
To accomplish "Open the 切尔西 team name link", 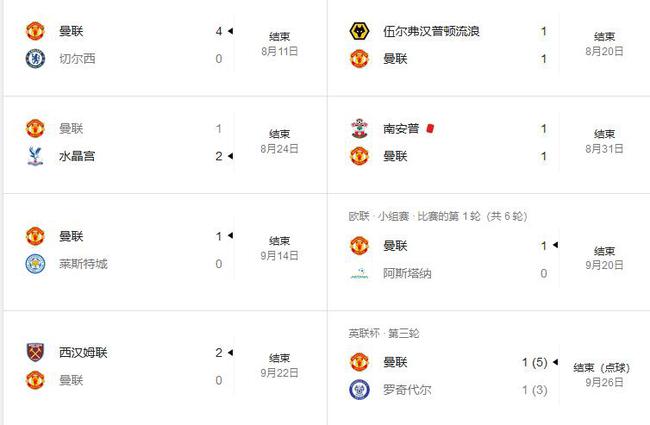I will coord(77,58).
